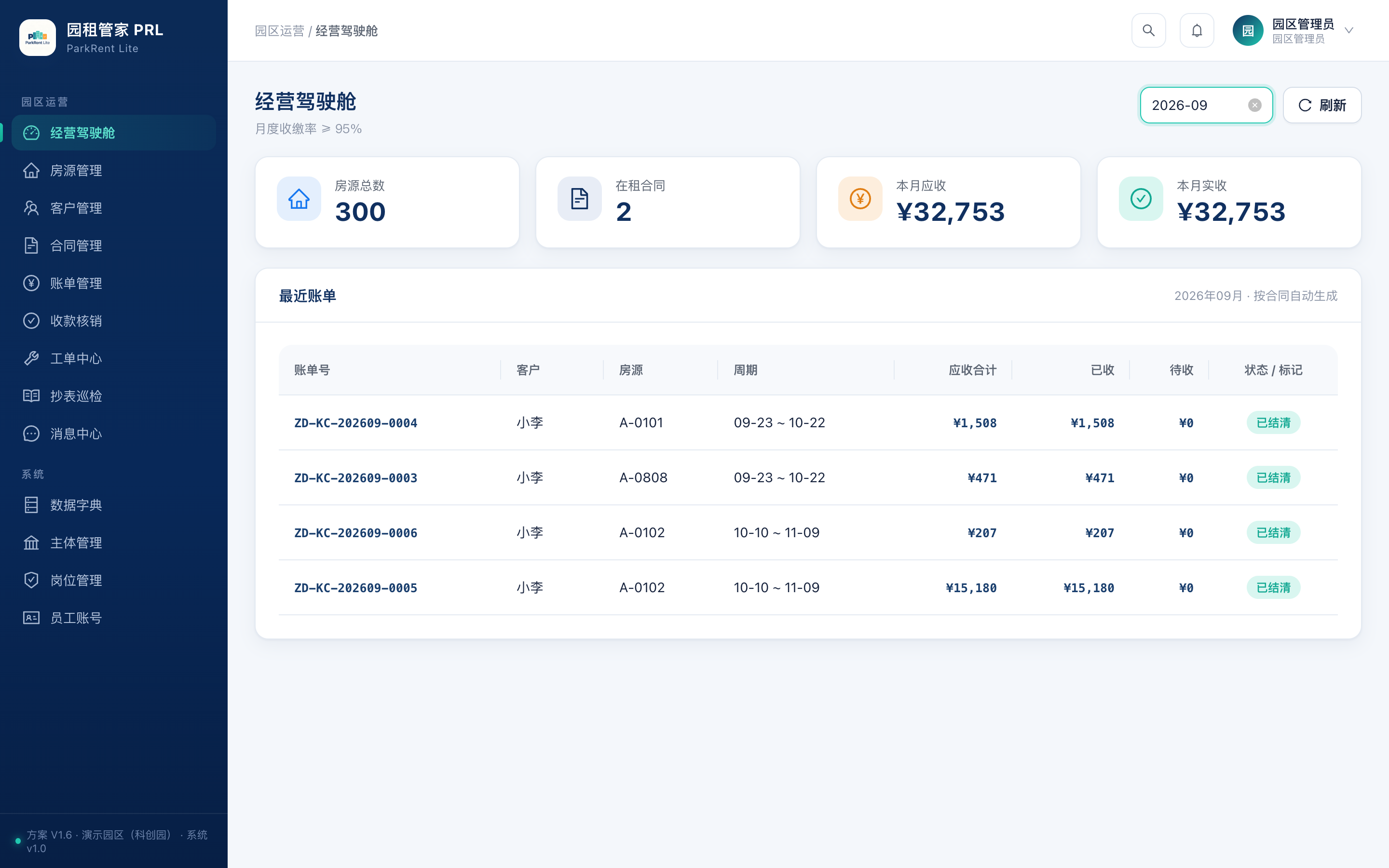This screenshot has width=1389, height=868.
Task: Click the house icon beside 房源管理
Action: [31, 171]
